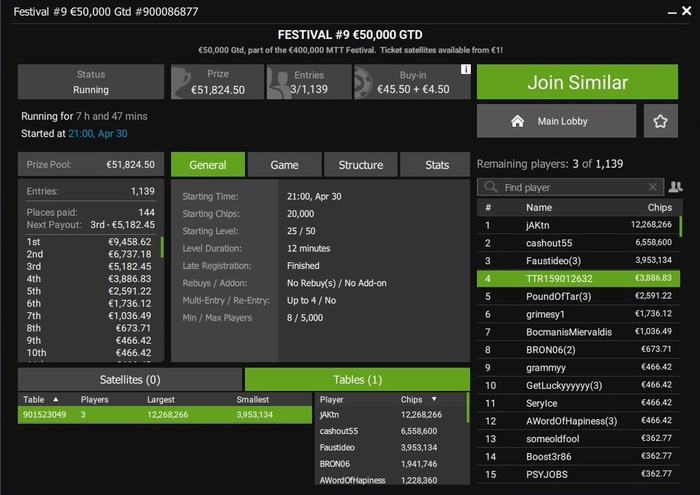Click the player ranking list scrollbar
The height and width of the screenshot is (495, 700).
coord(680,226)
